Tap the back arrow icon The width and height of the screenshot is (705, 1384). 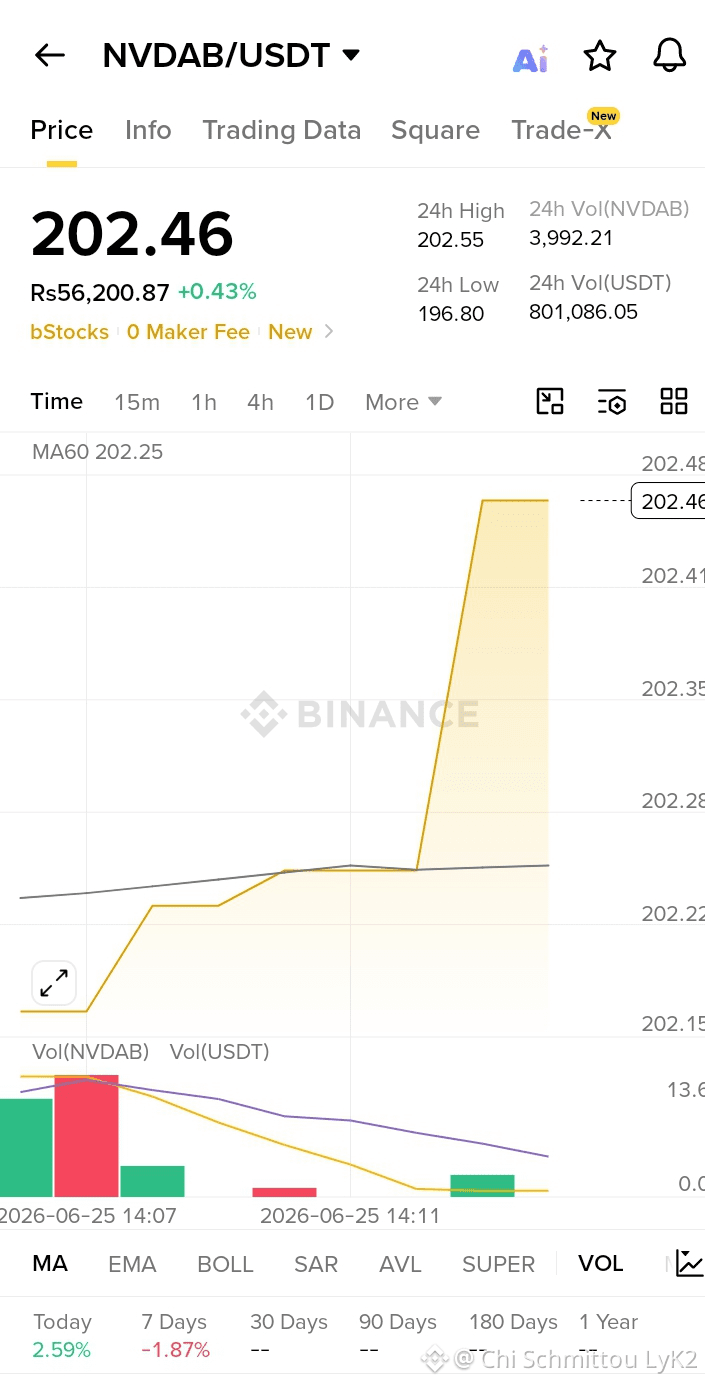(x=50, y=56)
